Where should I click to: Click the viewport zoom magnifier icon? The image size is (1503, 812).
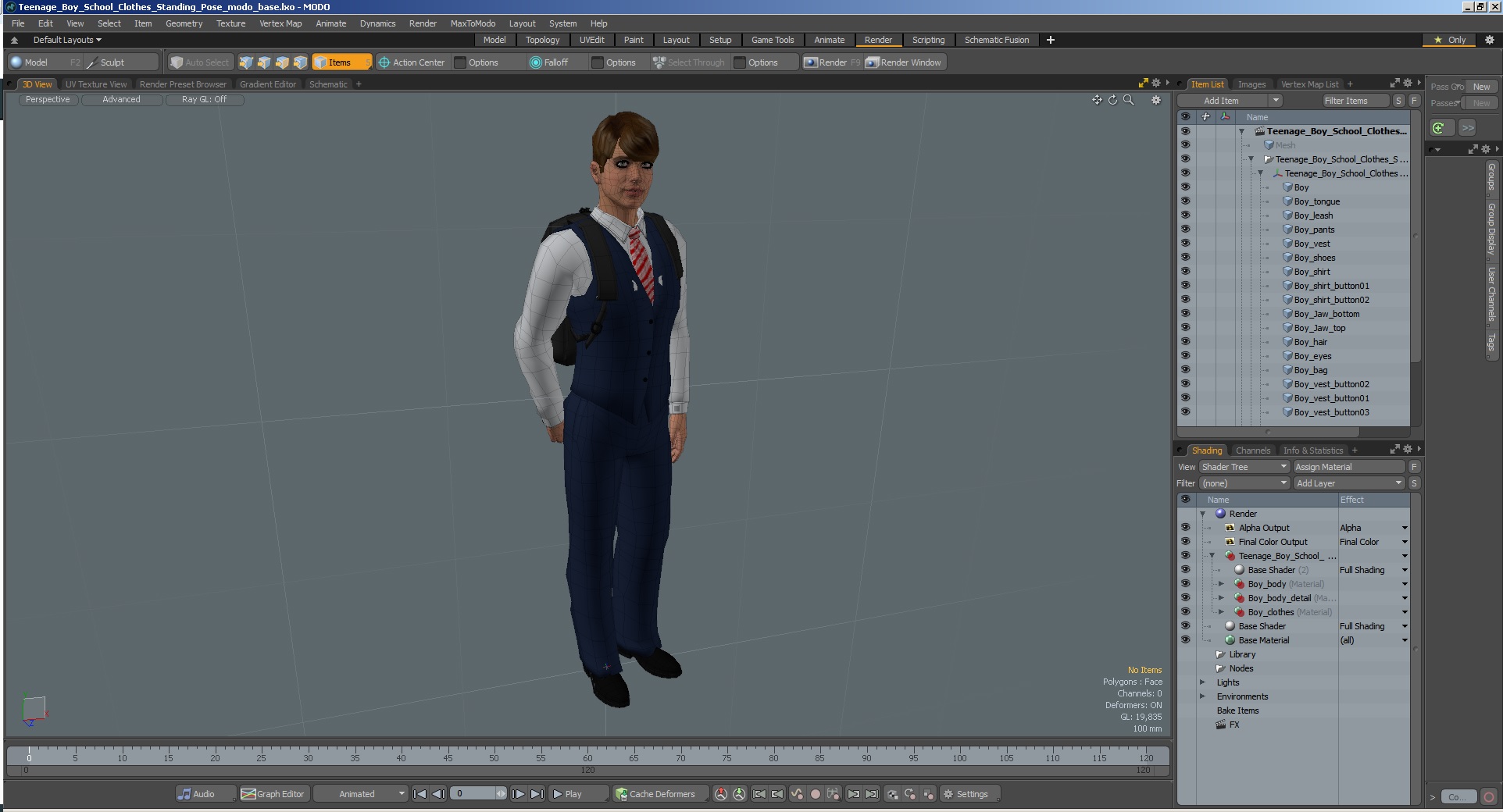(1128, 100)
